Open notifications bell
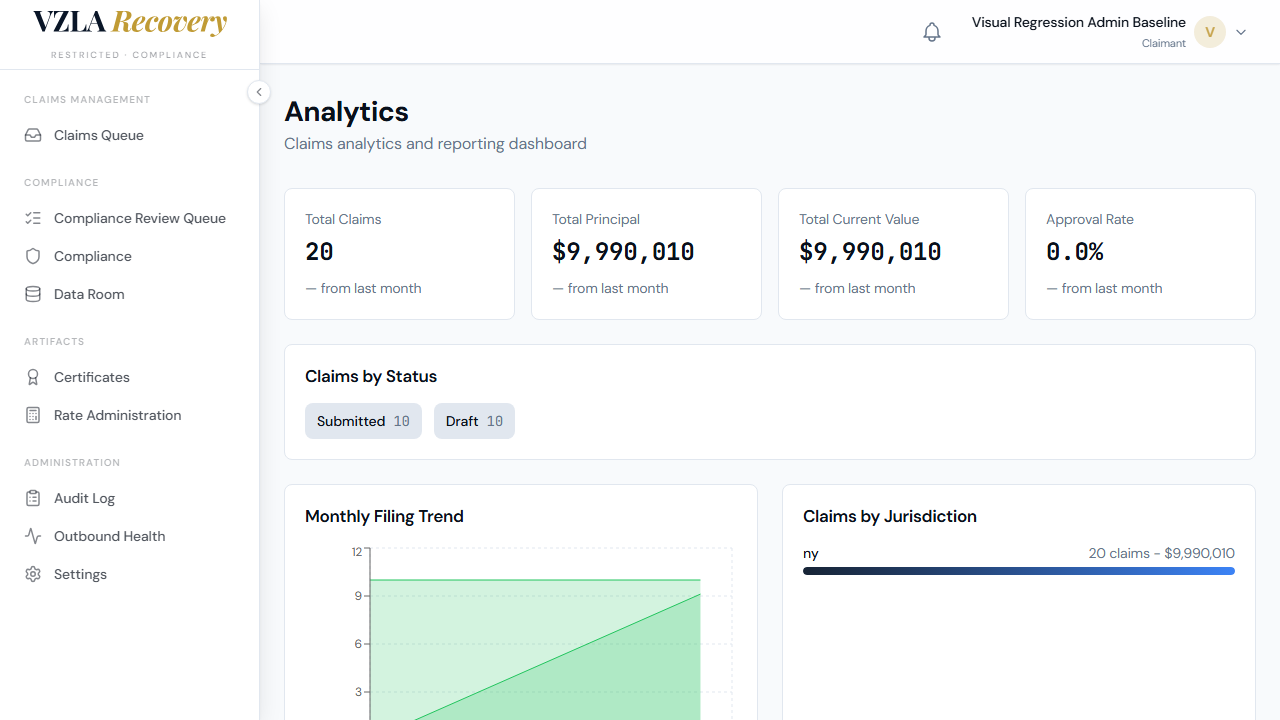The width and height of the screenshot is (1280, 720). click(932, 32)
